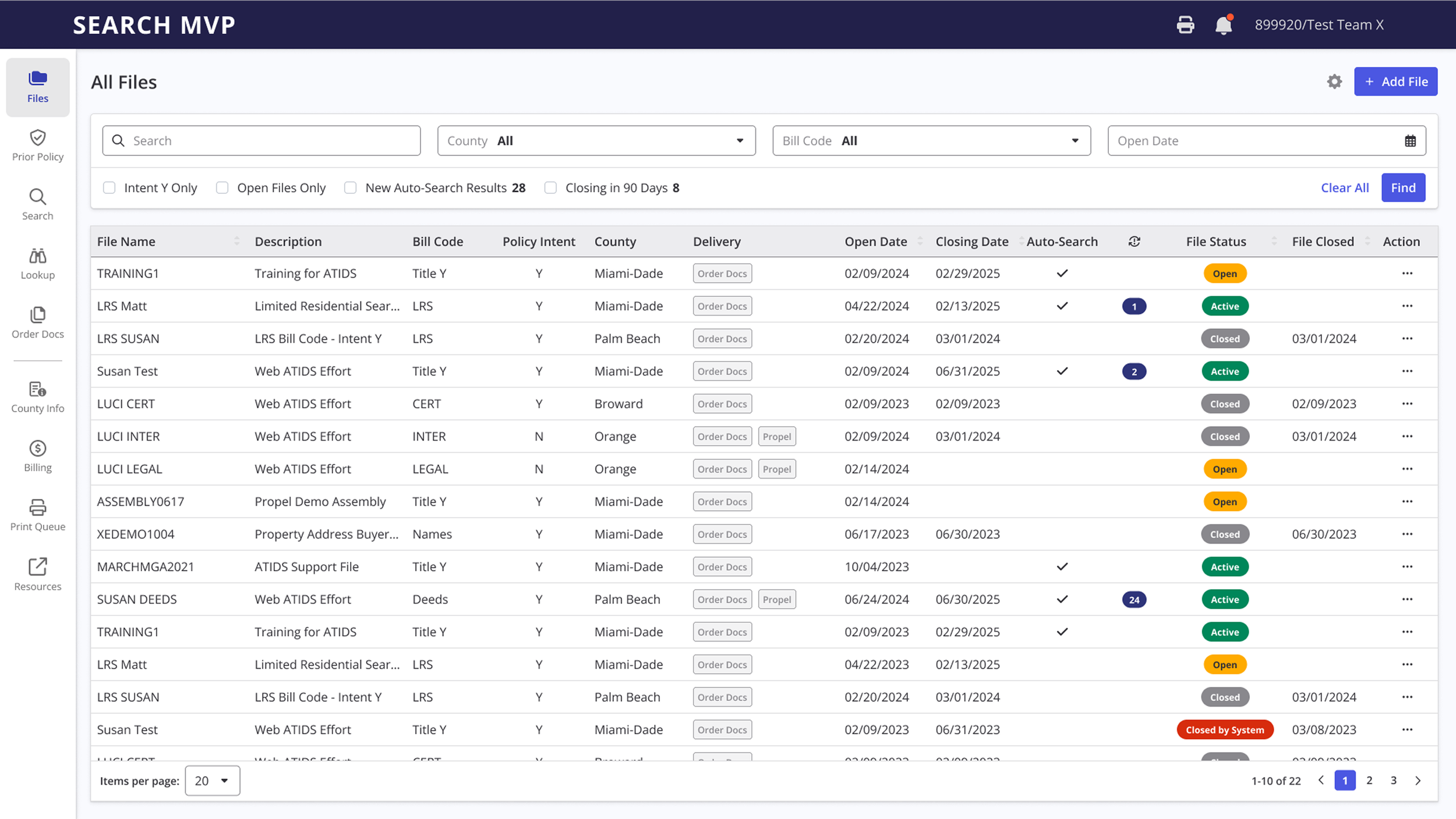Tick Closing in 90 Days checkbox

pyautogui.click(x=550, y=188)
